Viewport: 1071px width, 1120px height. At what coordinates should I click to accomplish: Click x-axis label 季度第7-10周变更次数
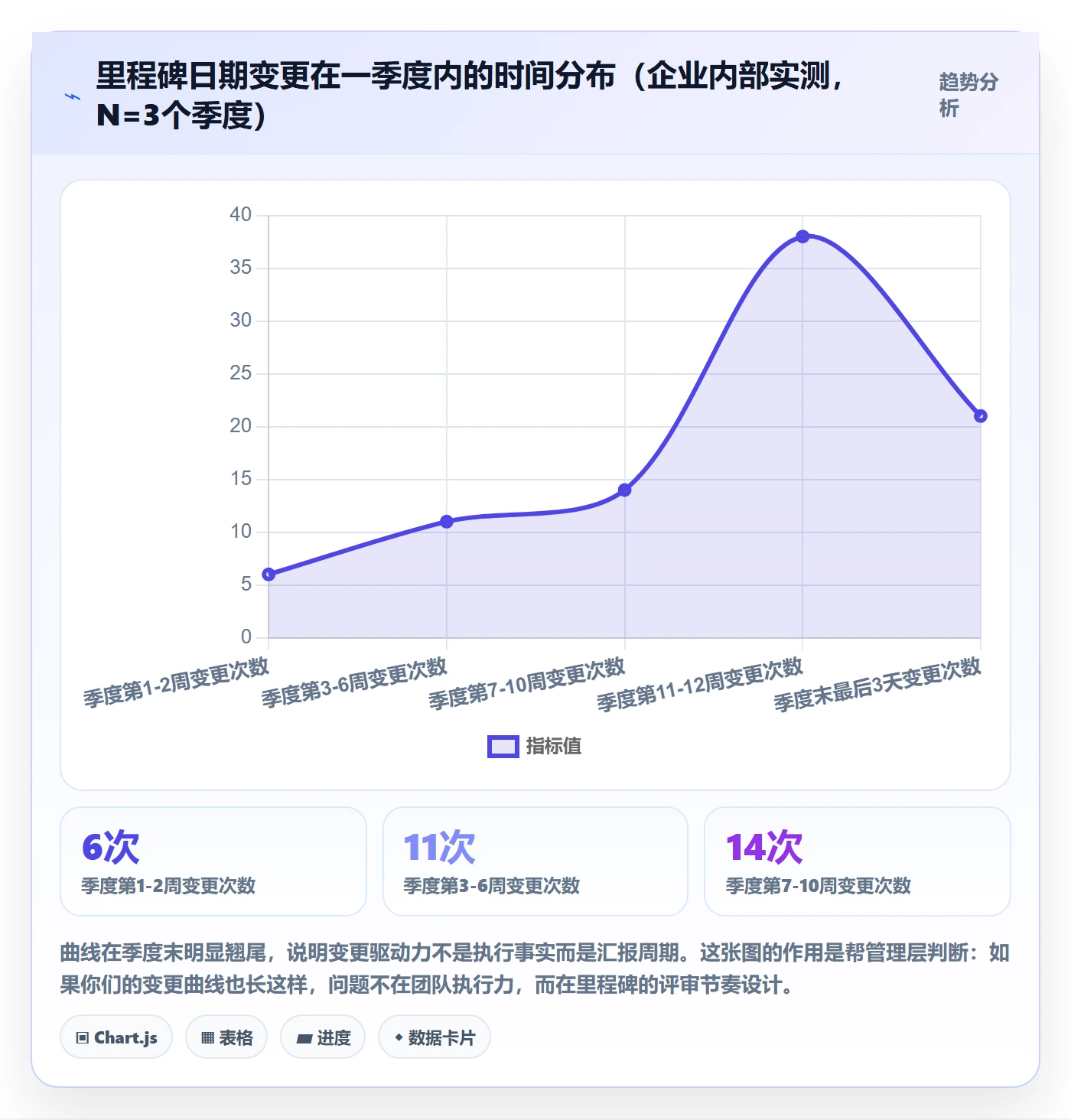[527, 684]
